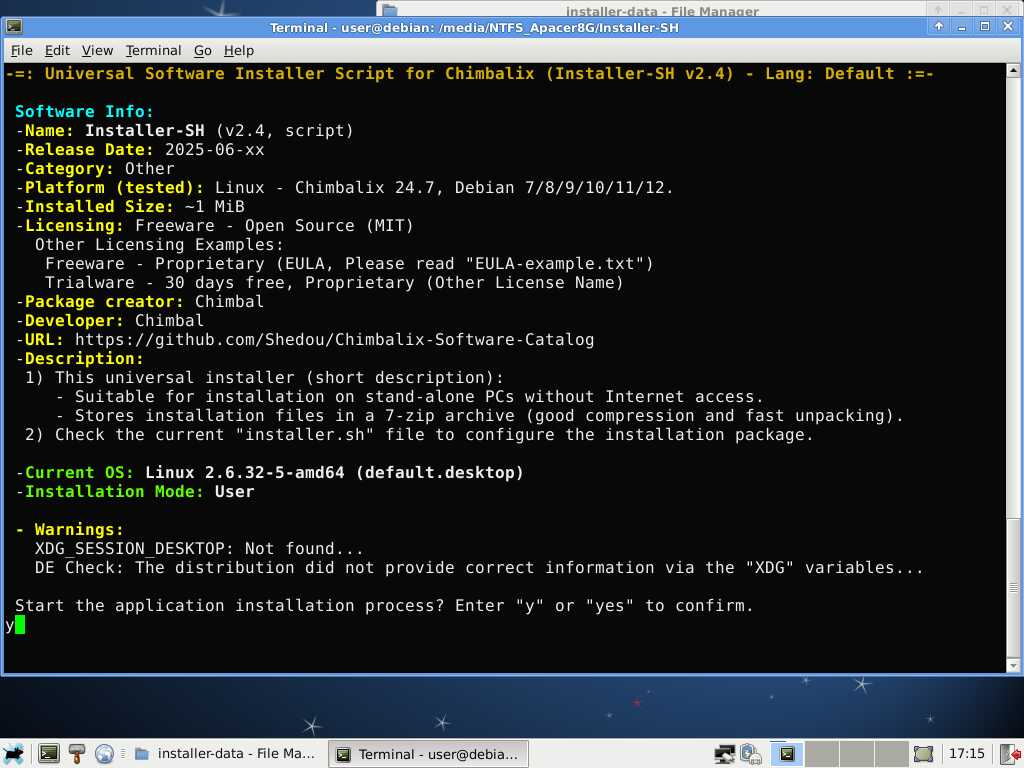Select workspace 1 in the pager
This screenshot has height=768, width=1024.
[x=788, y=754]
